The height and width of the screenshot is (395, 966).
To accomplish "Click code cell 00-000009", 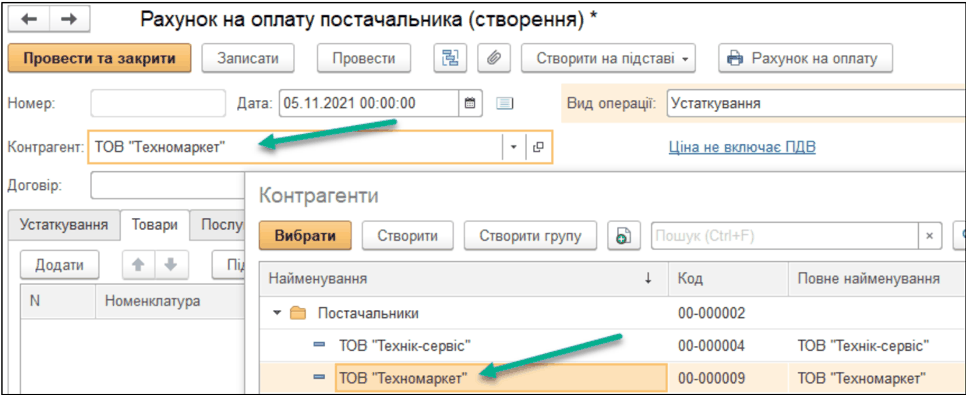I will [712, 377].
